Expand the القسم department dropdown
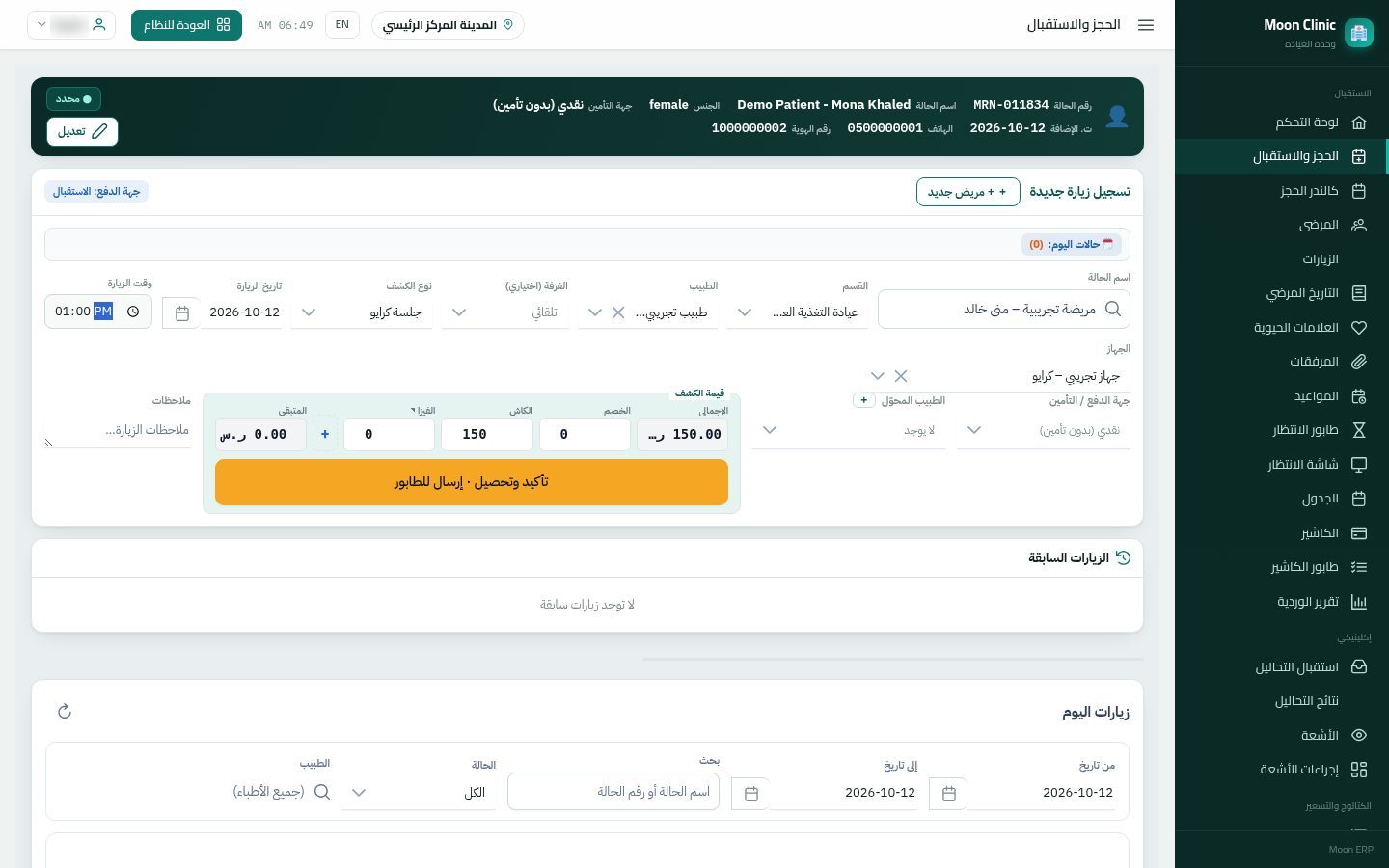The height and width of the screenshot is (868, 1389). pos(745,312)
